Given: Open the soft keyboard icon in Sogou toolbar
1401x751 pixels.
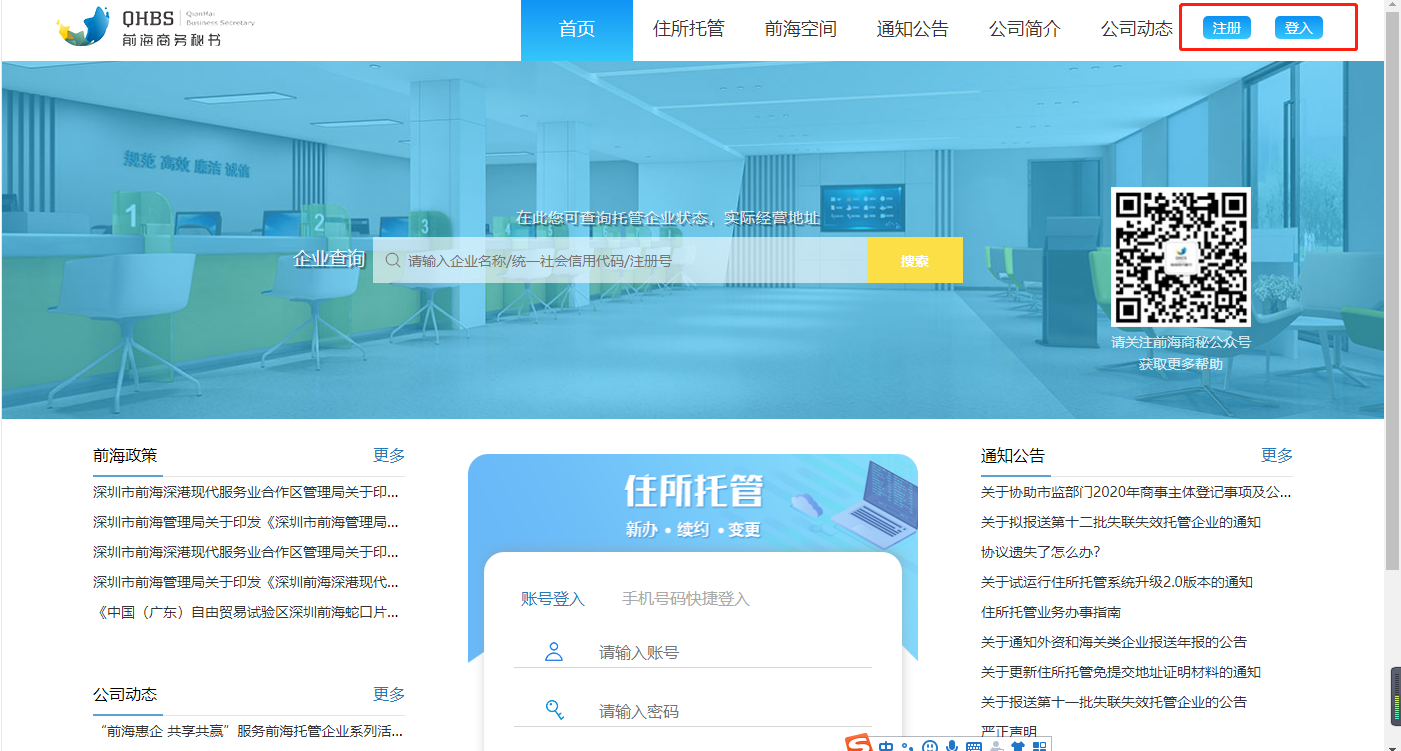Looking at the screenshot, I should (x=974, y=746).
